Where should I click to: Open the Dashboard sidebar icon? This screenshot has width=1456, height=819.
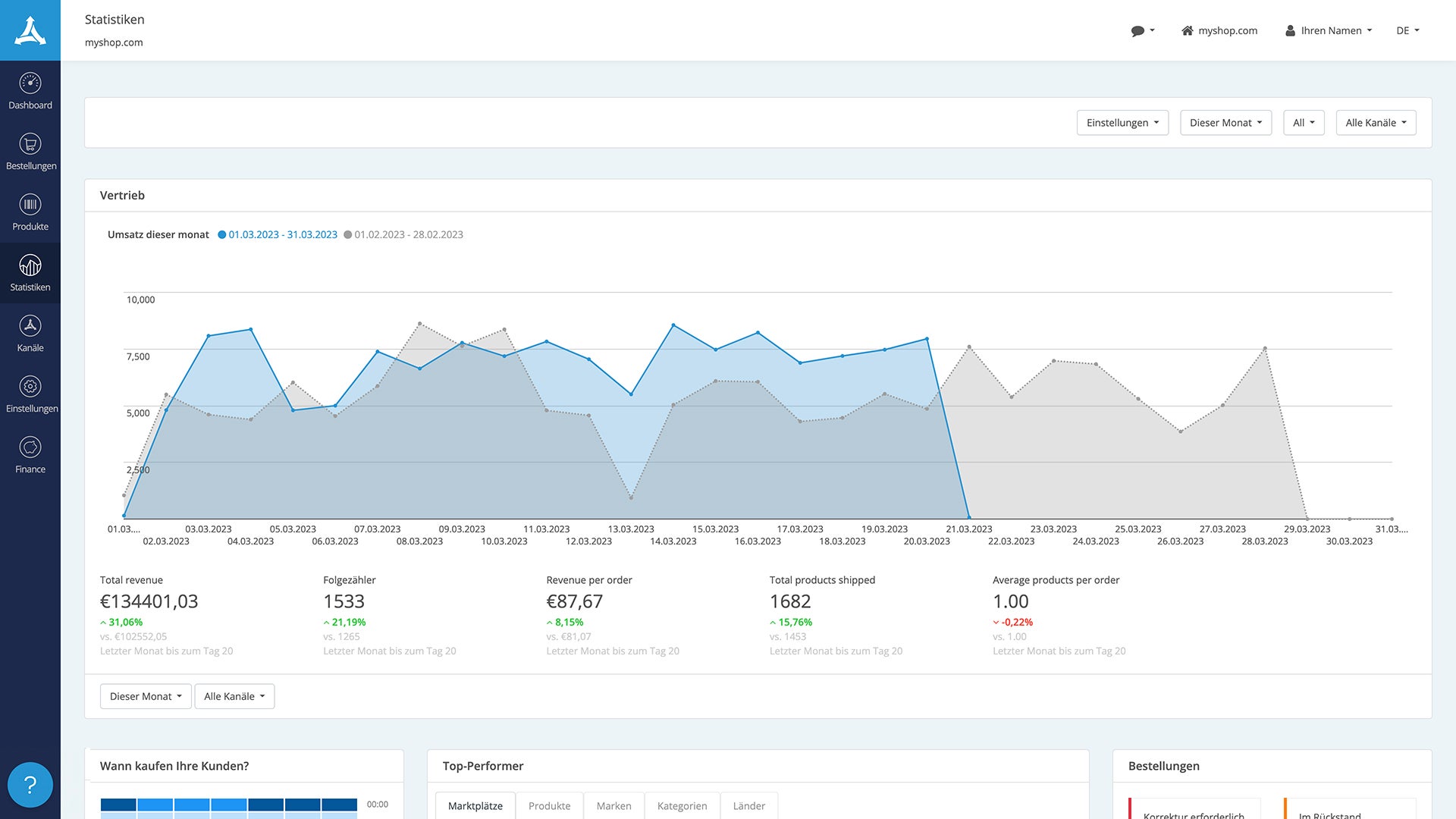coord(30,83)
